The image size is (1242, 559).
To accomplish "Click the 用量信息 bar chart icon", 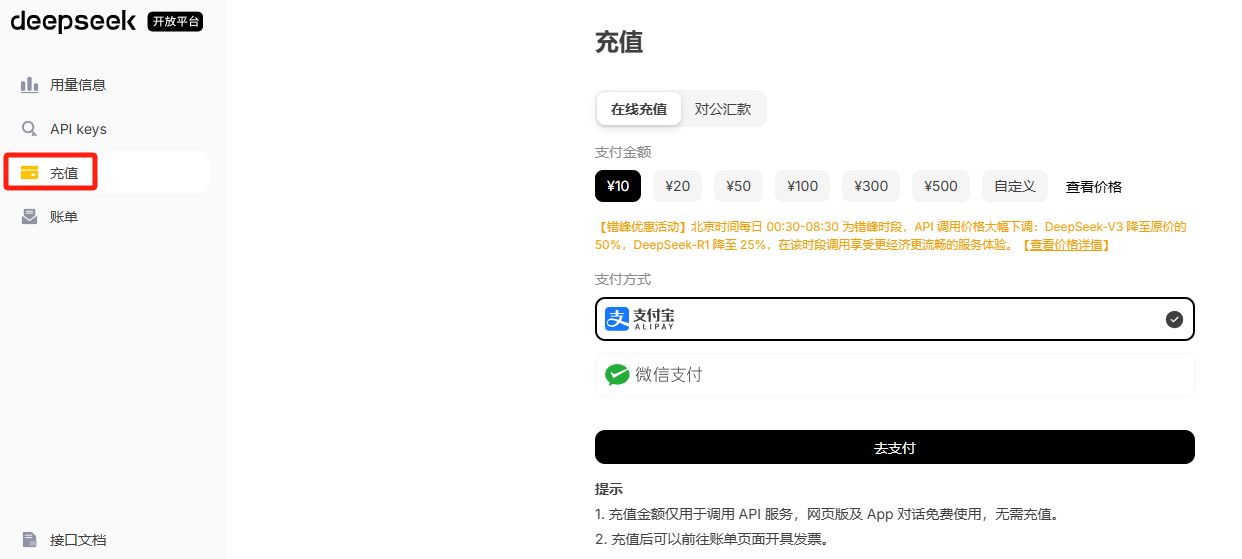I will pos(30,85).
